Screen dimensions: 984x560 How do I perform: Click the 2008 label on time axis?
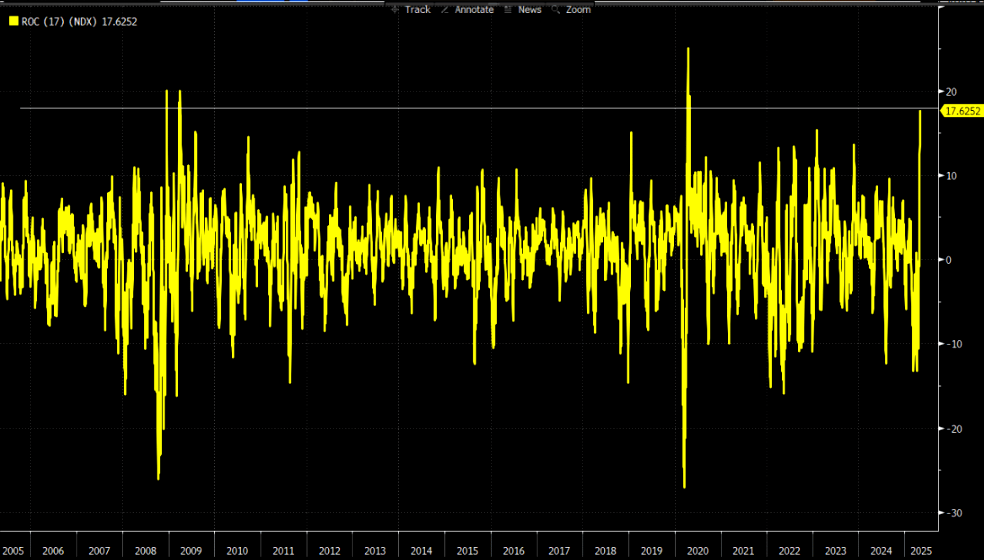click(x=145, y=551)
